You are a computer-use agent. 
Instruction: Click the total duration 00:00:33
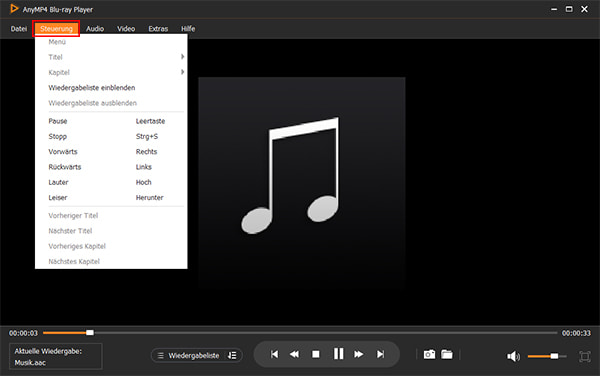[x=576, y=333]
